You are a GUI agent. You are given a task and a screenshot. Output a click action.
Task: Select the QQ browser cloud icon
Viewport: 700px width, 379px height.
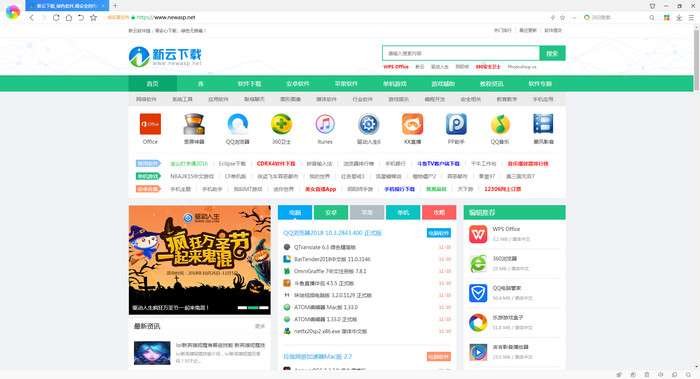click(238, 124)
